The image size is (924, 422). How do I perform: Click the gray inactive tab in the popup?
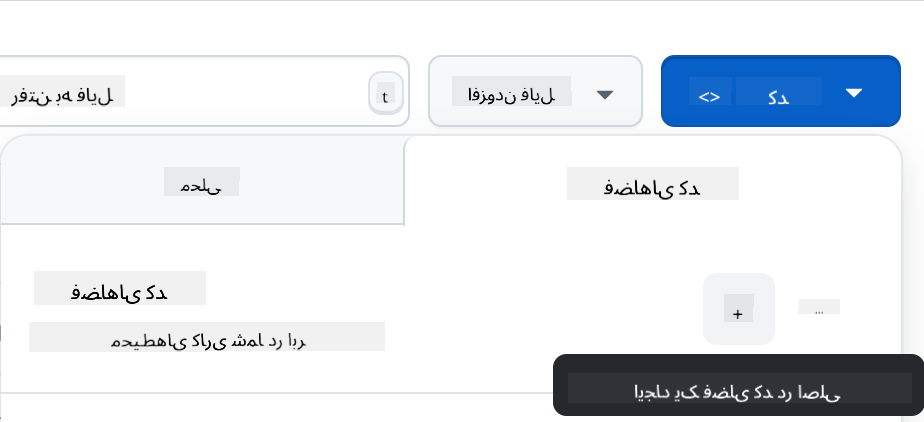[201, 183]
